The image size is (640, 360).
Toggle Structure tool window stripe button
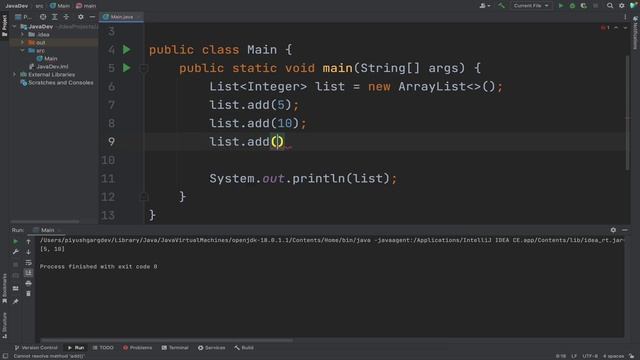[4, 325]
